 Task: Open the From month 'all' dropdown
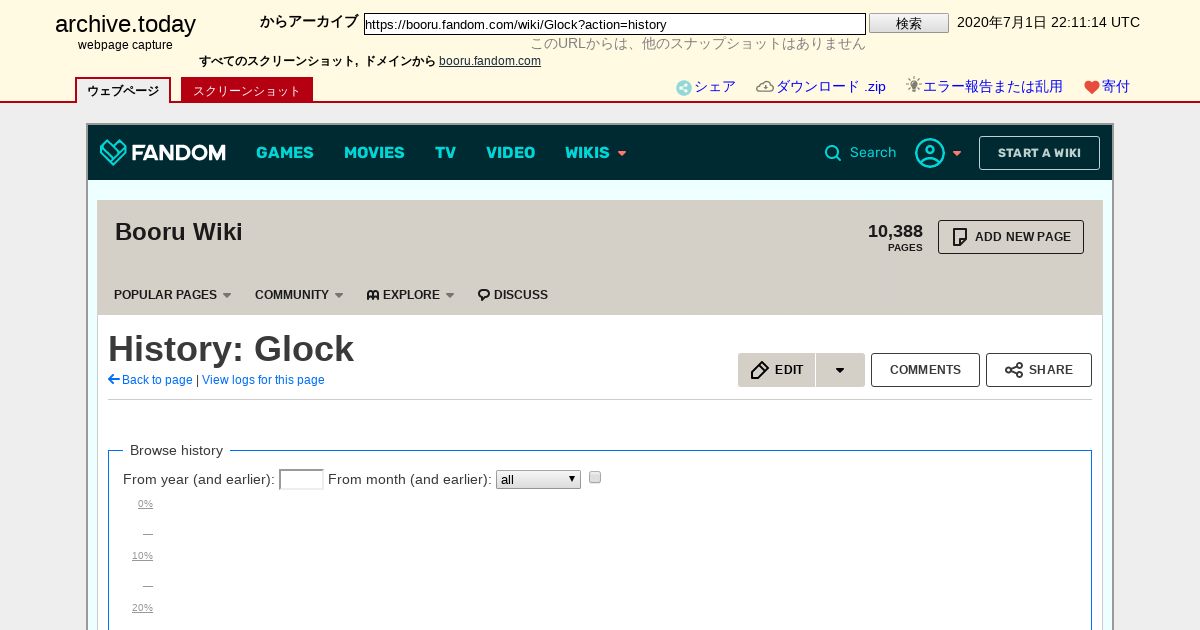538,480
